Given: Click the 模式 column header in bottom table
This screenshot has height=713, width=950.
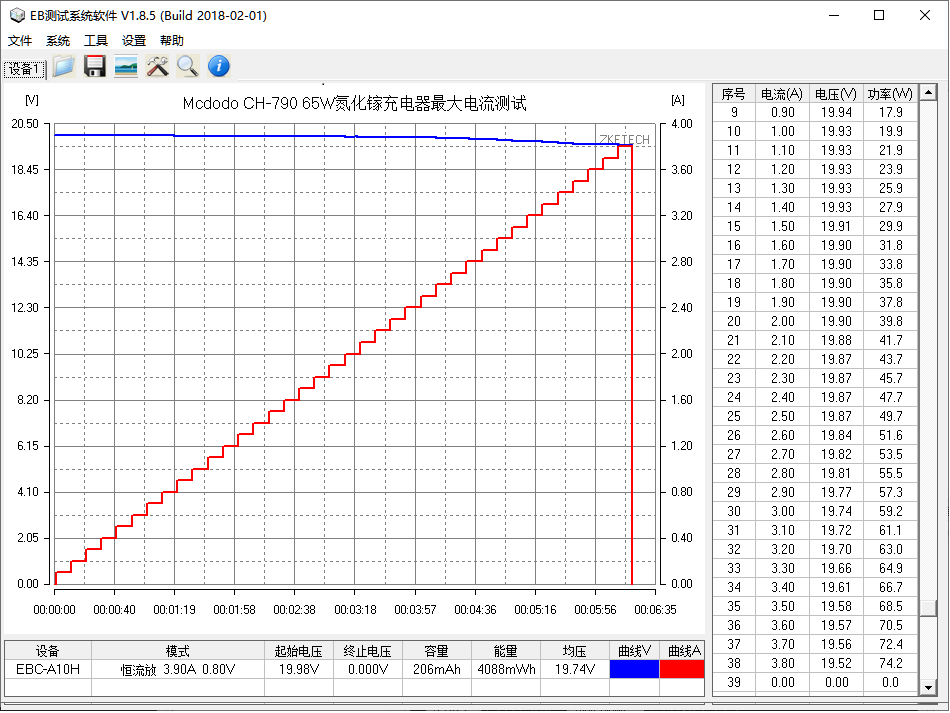Looking at the screenshot, I should [x=178, y=651].
